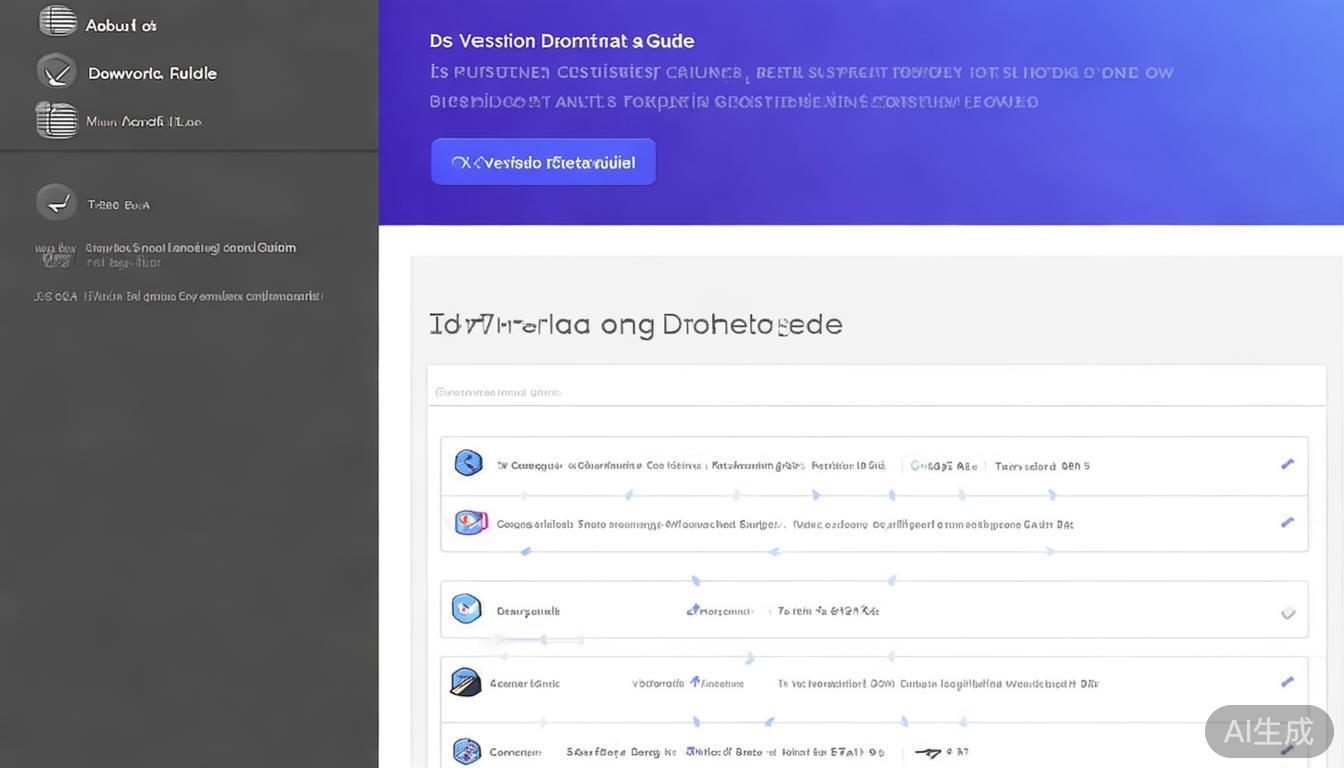Click the blue patterned icon in fifth list row

tap(467, 751)
